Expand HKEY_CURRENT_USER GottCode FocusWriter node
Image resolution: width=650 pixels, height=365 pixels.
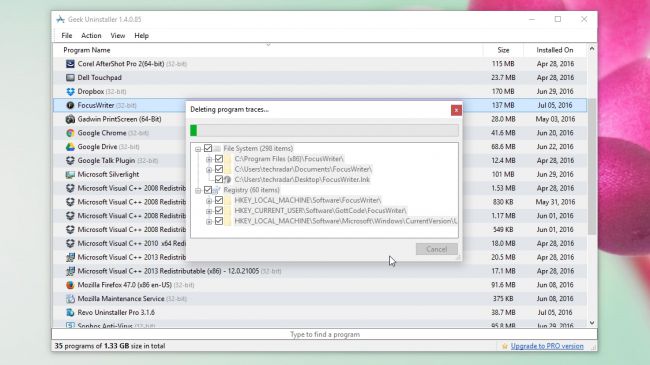click(209, 211)
